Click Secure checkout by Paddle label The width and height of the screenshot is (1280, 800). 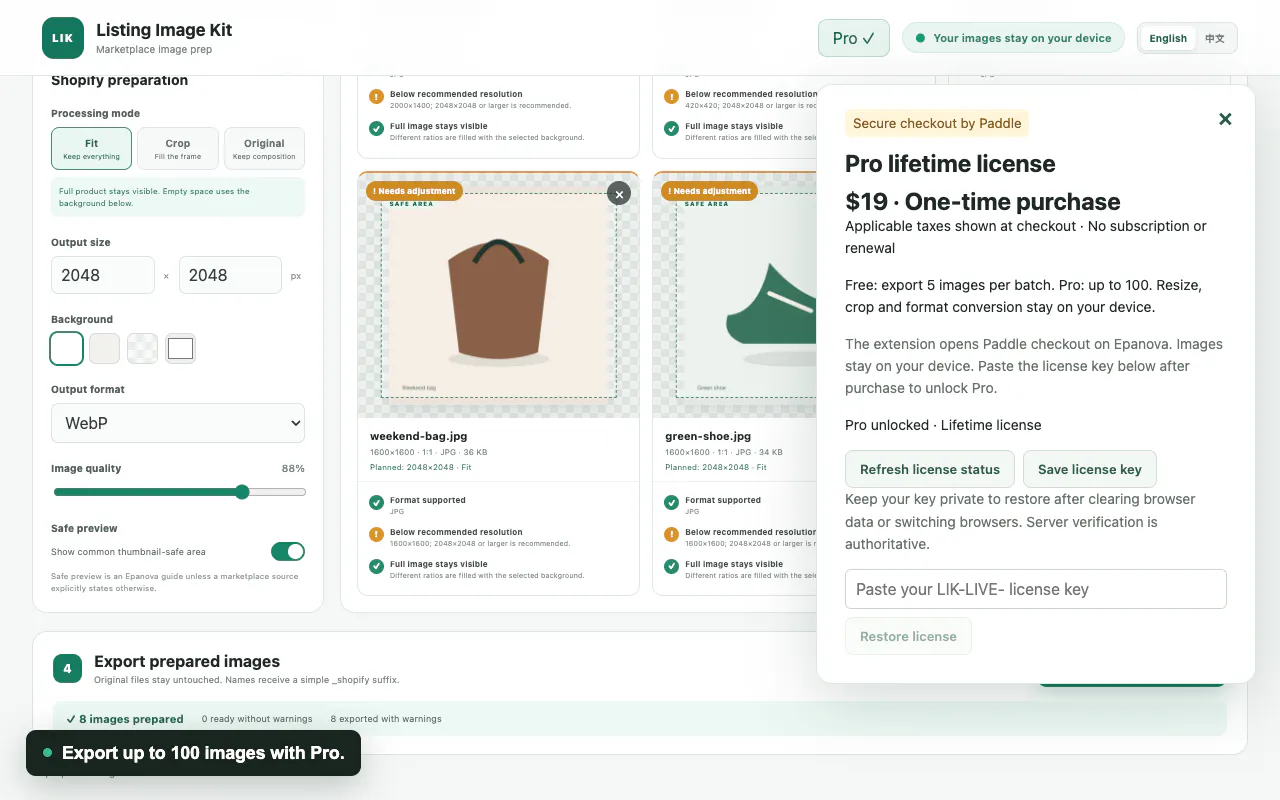click(x=937, y=123)
